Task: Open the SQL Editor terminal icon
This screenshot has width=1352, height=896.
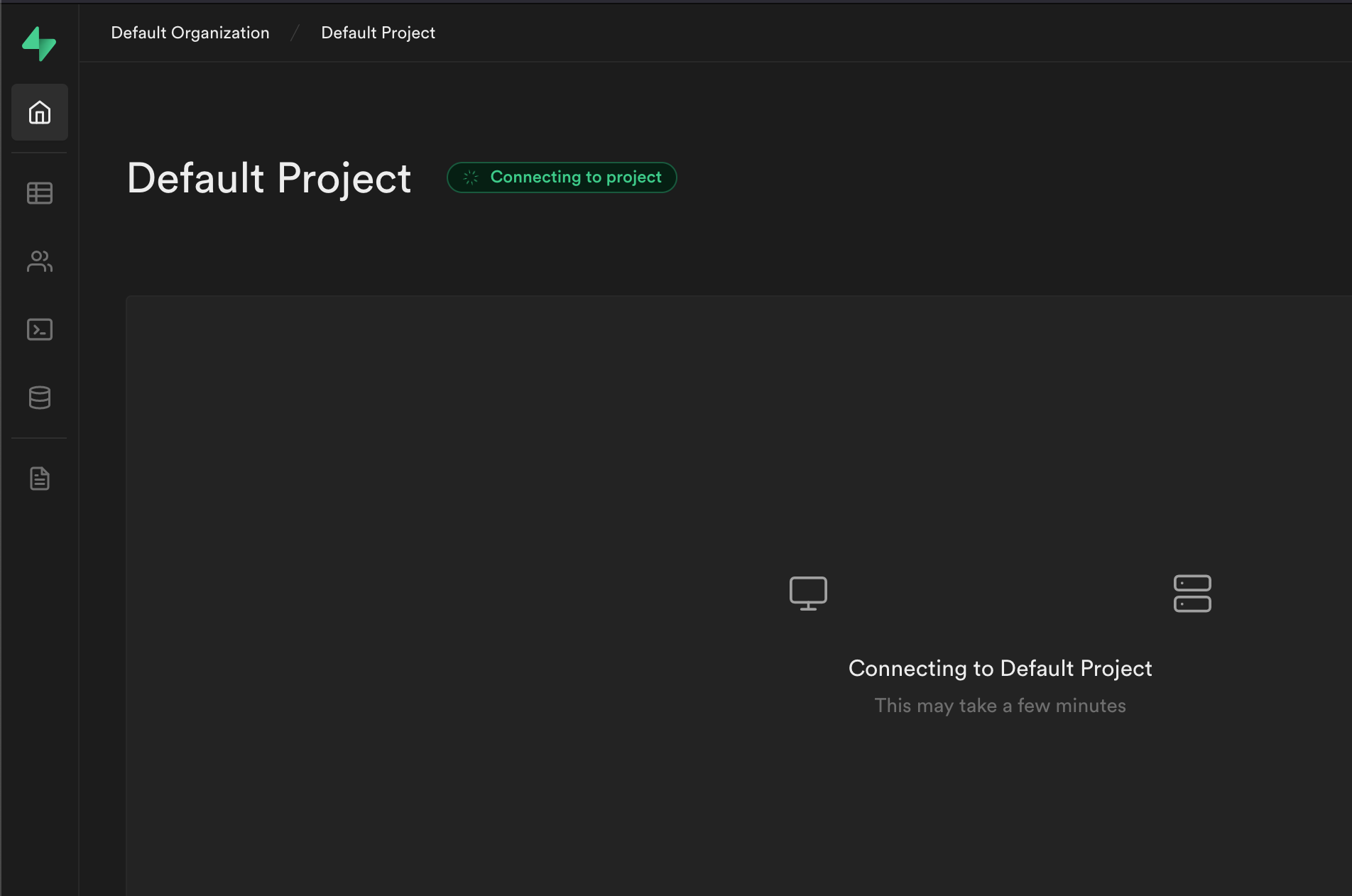Action: (40, 329)
